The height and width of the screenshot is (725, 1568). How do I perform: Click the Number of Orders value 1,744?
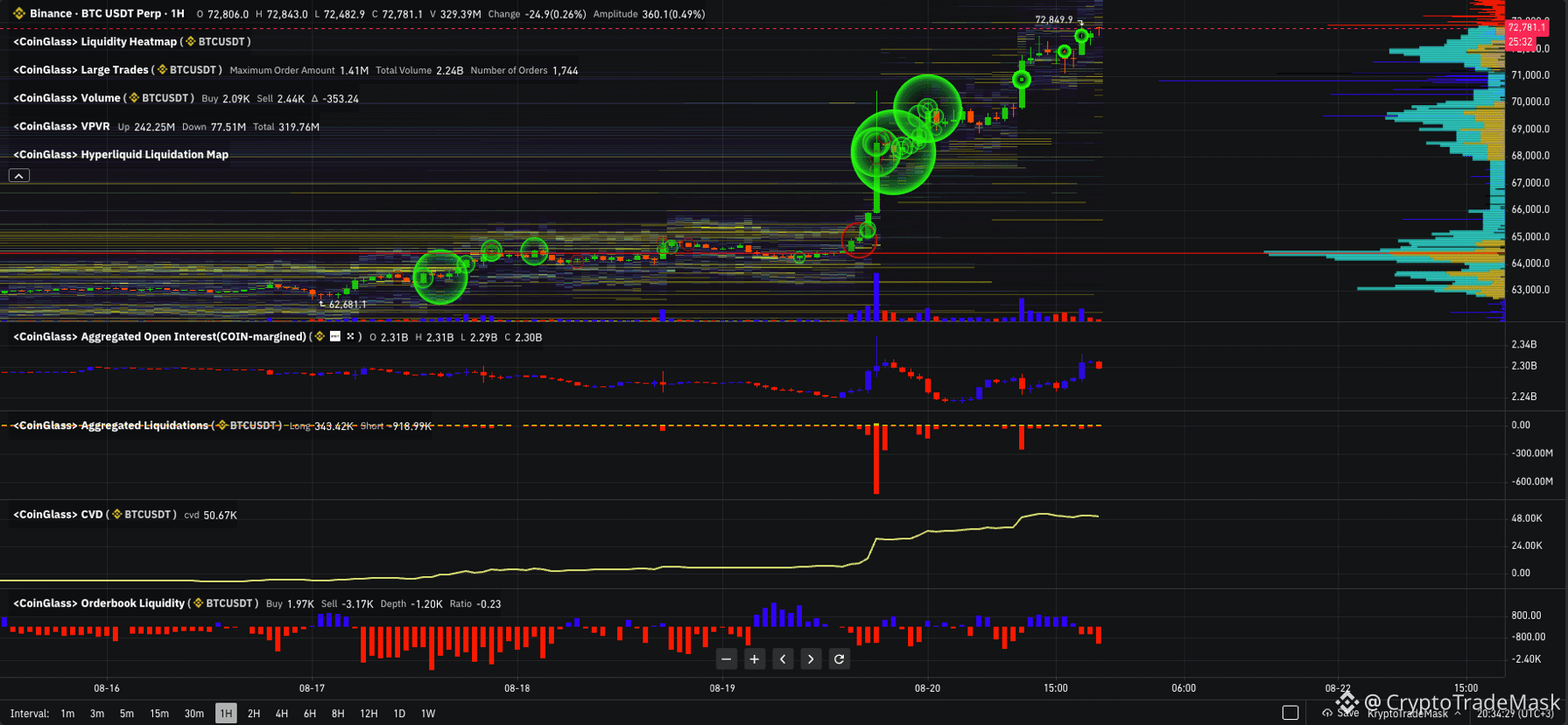565,71
